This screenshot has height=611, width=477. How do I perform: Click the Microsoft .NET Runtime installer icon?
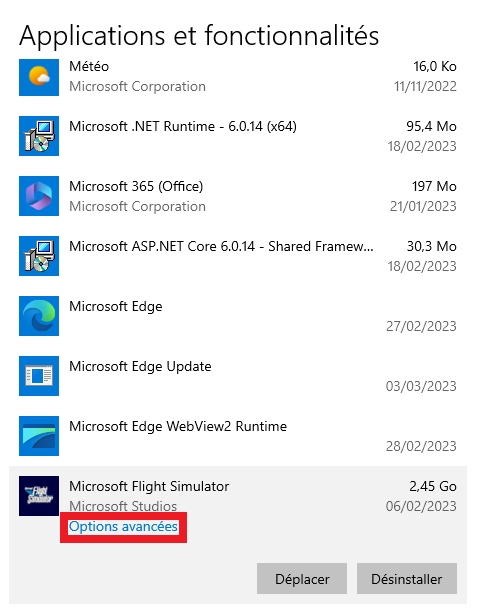pos(39,136)
